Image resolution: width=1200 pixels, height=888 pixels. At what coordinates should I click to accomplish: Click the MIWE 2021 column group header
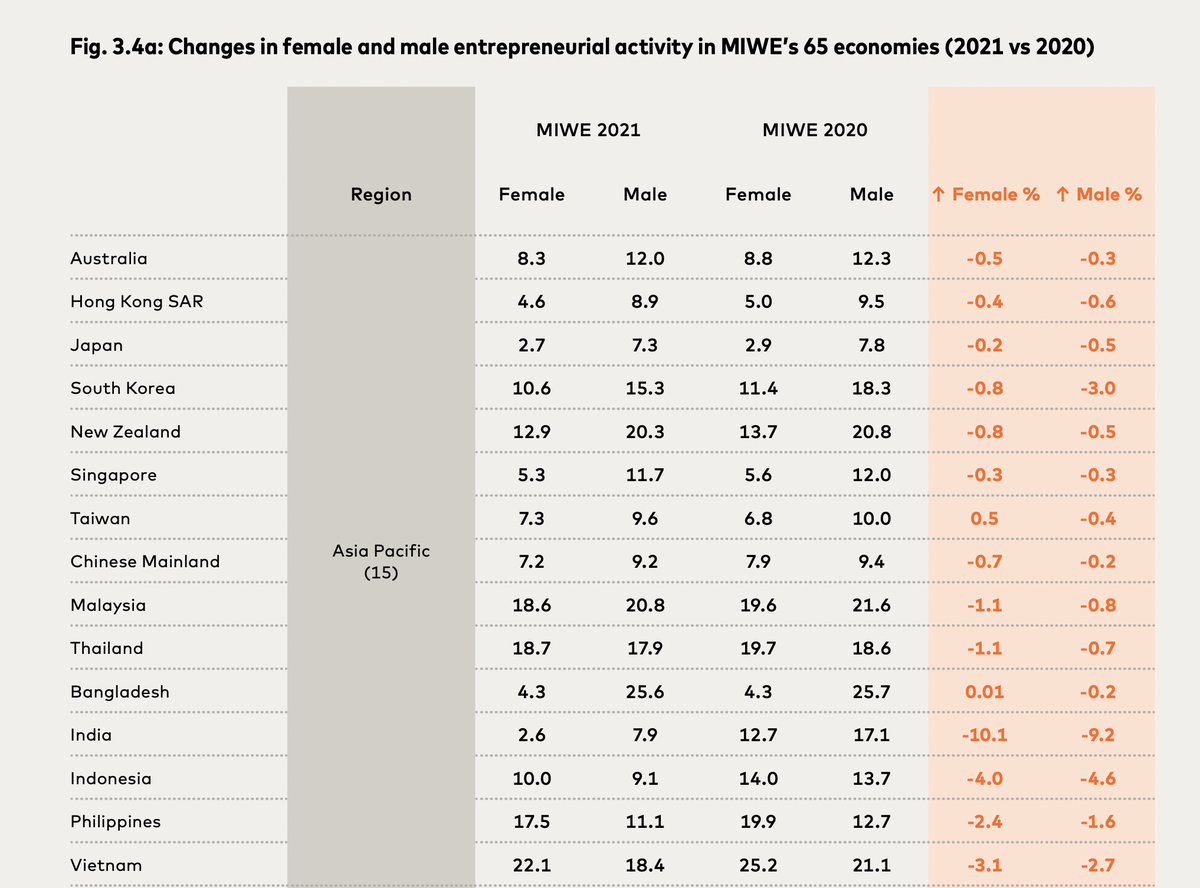[588, 130]
